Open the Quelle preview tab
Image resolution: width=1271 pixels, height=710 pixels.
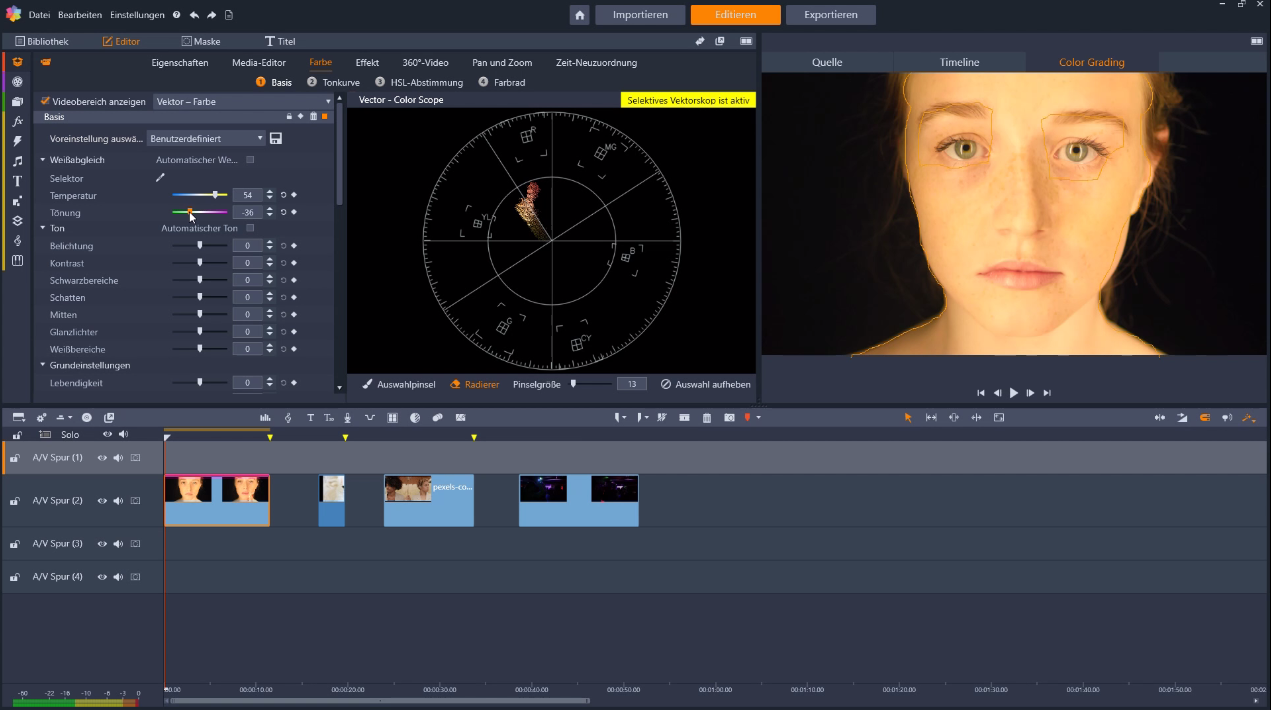pos(826,61)
